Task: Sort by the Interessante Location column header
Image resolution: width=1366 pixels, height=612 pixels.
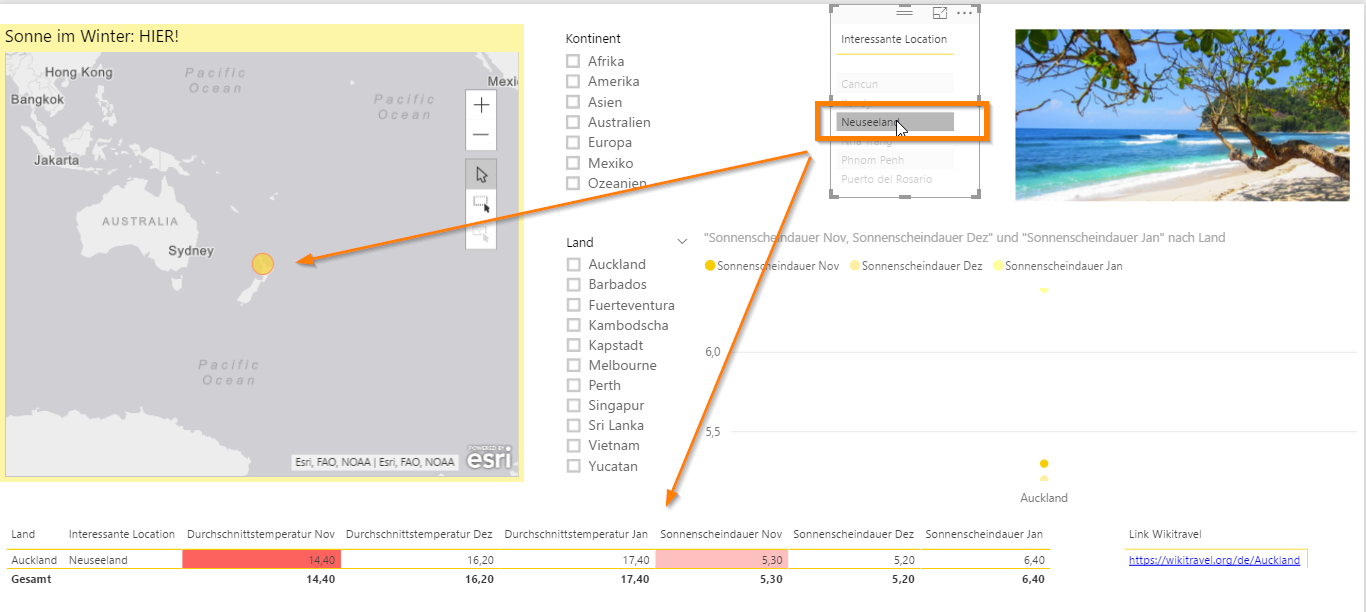Action: point(122,534)
